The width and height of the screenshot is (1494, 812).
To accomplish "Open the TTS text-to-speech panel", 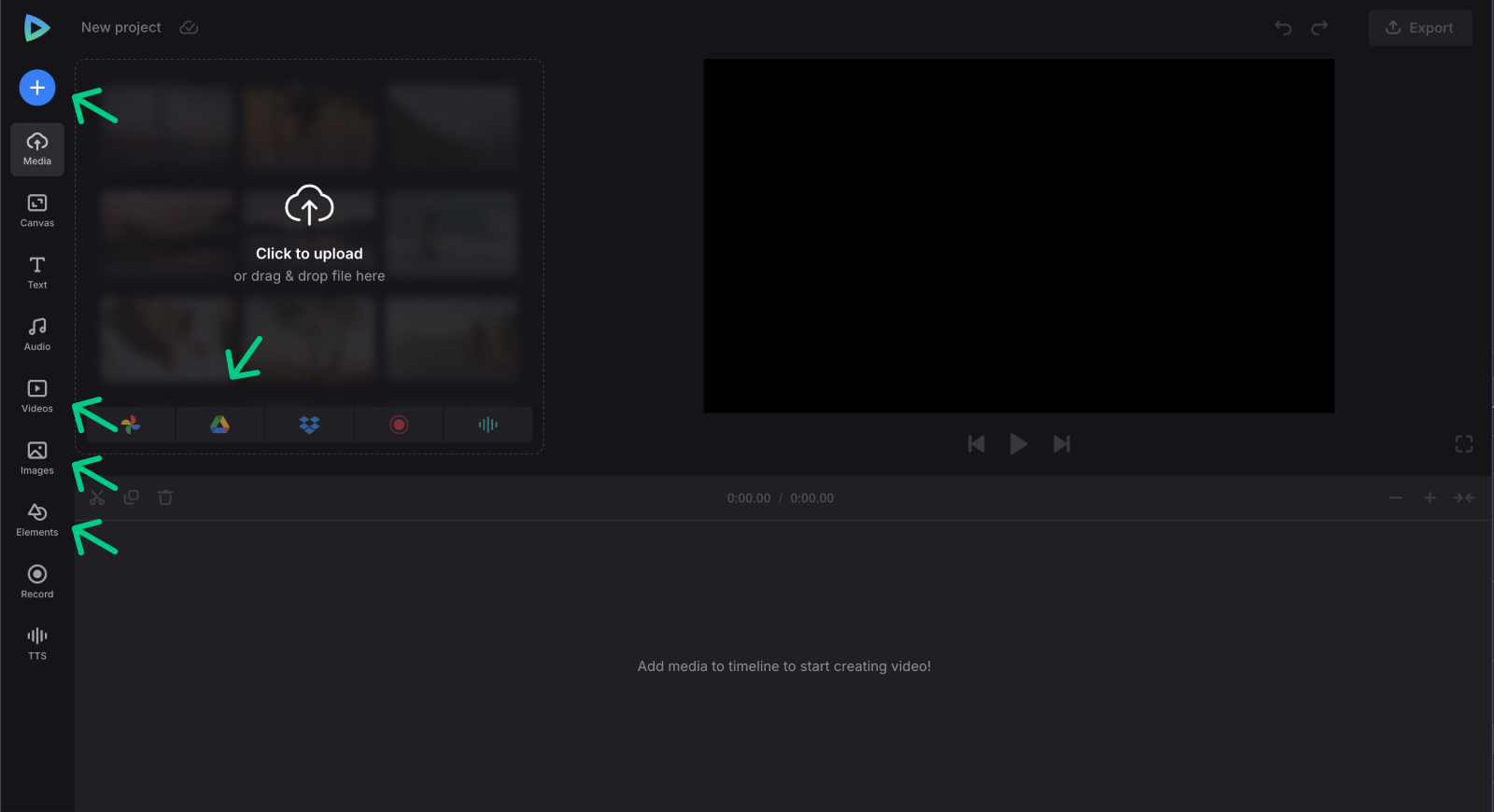I will click(x=37, y=644).
